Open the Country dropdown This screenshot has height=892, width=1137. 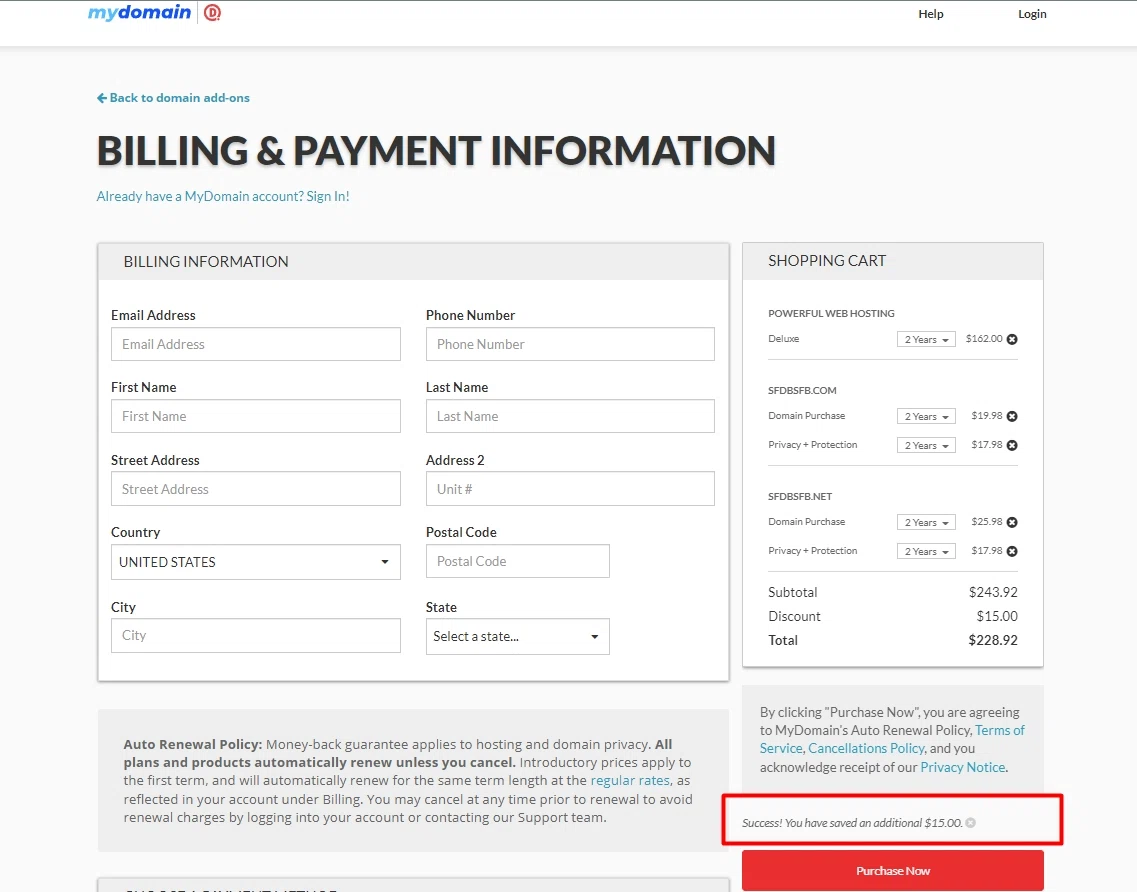click(x=255, y=562)
